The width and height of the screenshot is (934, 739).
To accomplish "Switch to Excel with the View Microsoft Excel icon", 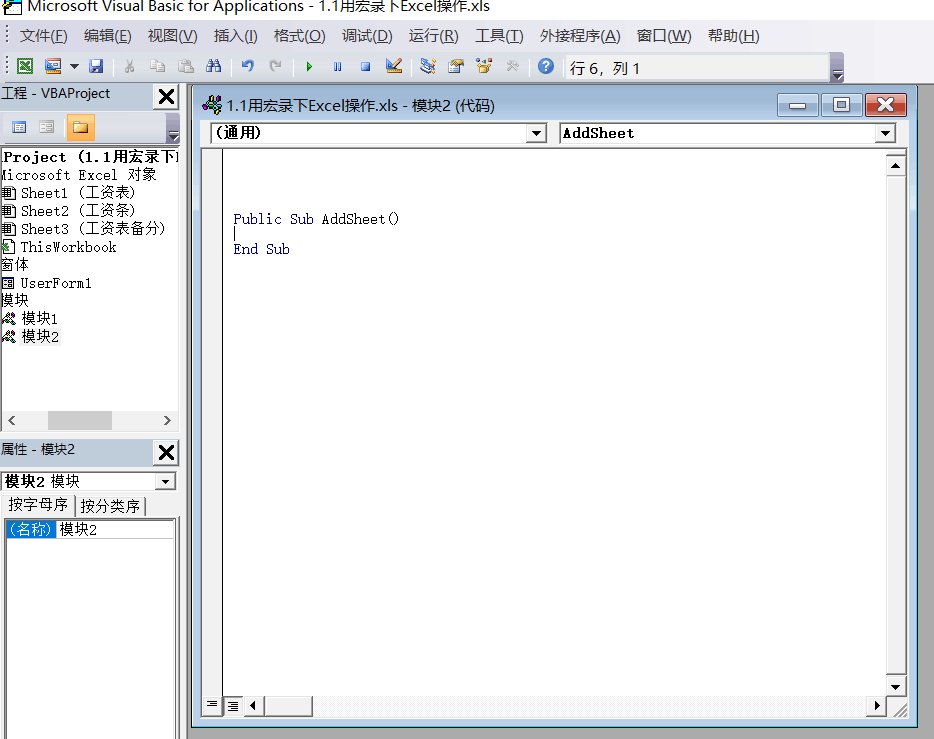I will [22, 66].
